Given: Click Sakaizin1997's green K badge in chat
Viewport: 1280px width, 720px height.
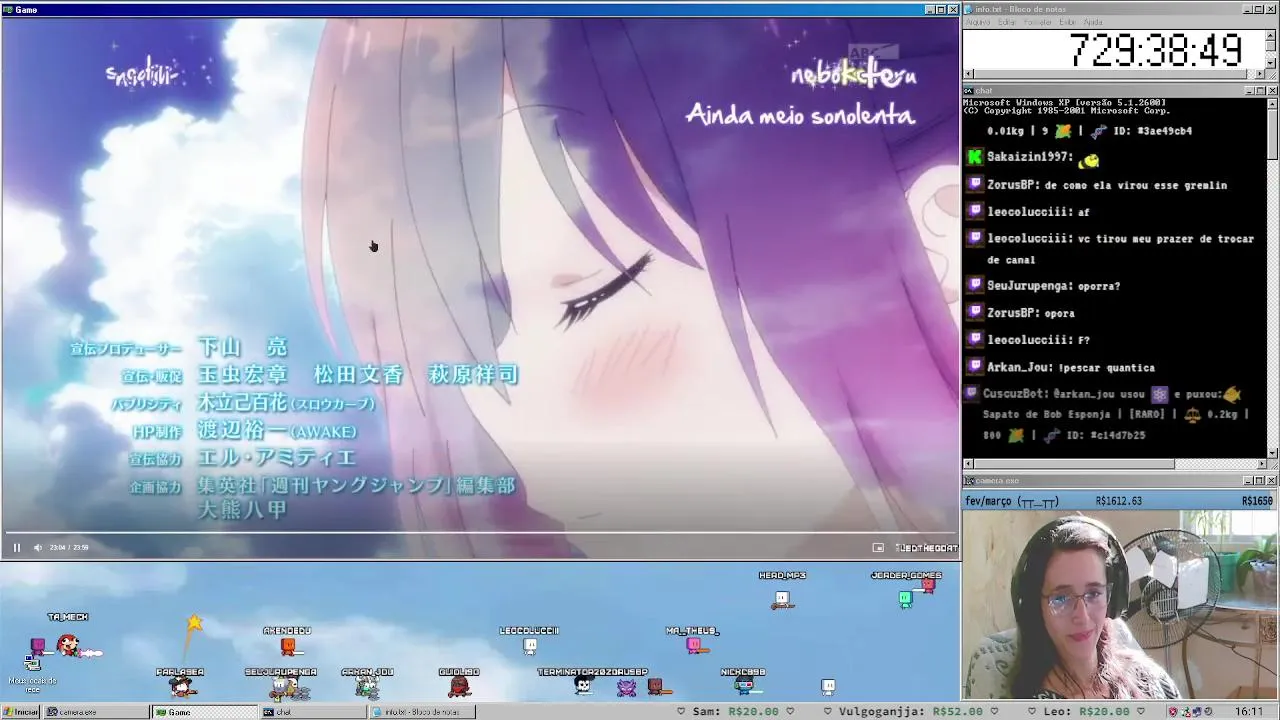Looking at the screenshot, I should click(975, 157).
